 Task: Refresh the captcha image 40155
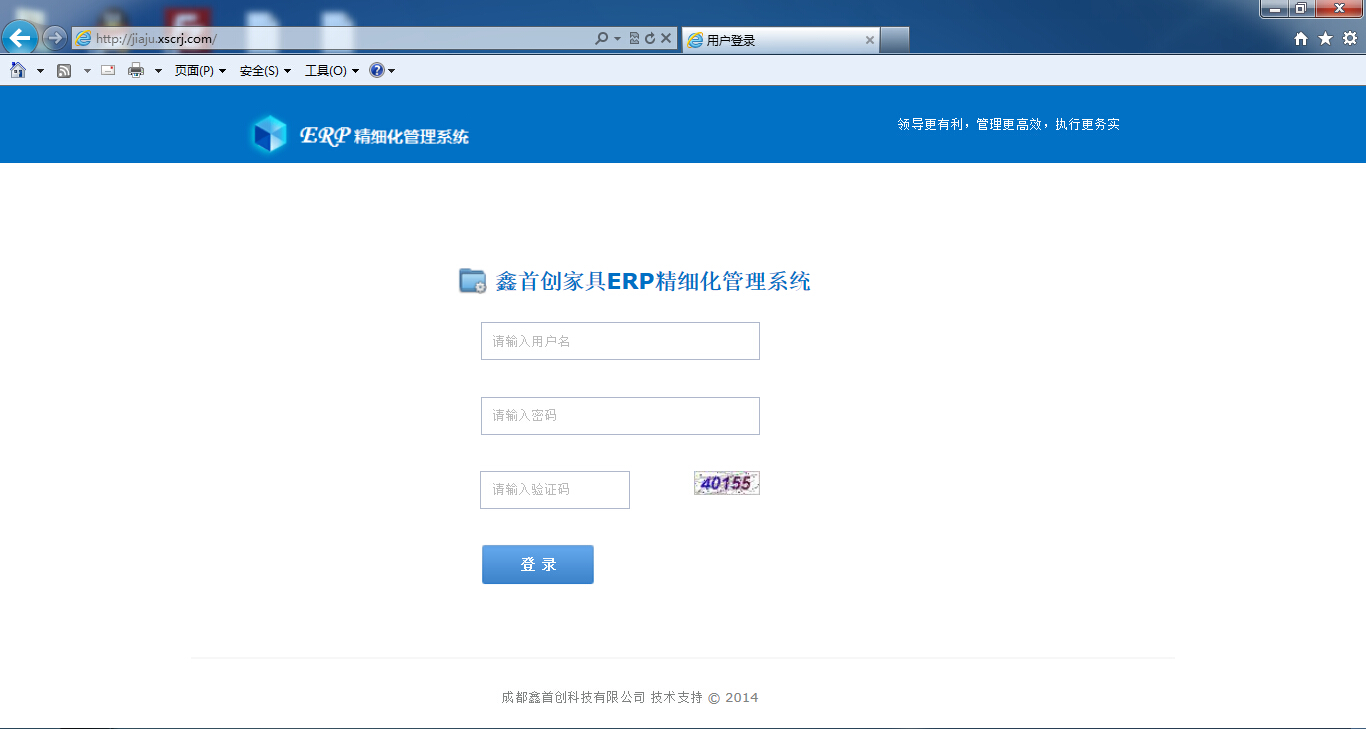pyautogui.click(x=727, y=483)
